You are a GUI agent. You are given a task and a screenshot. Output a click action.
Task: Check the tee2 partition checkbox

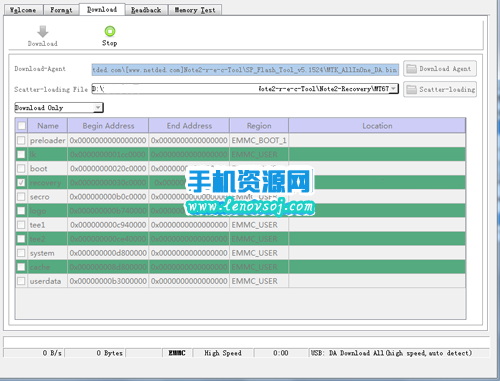[x=21, y=239]
